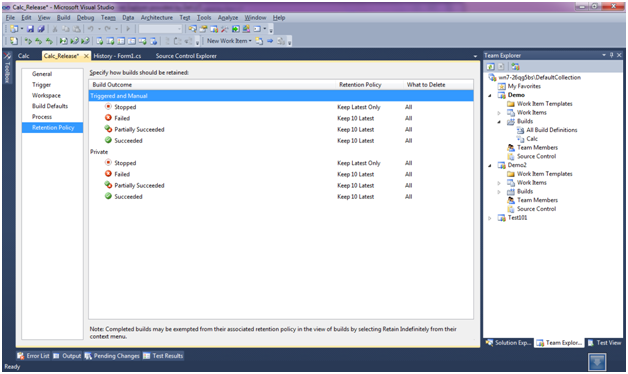This screenshot has height=374, width=628.
Task: Click the Cut scissors icon in the toolbar
Action: click(55, 29)
